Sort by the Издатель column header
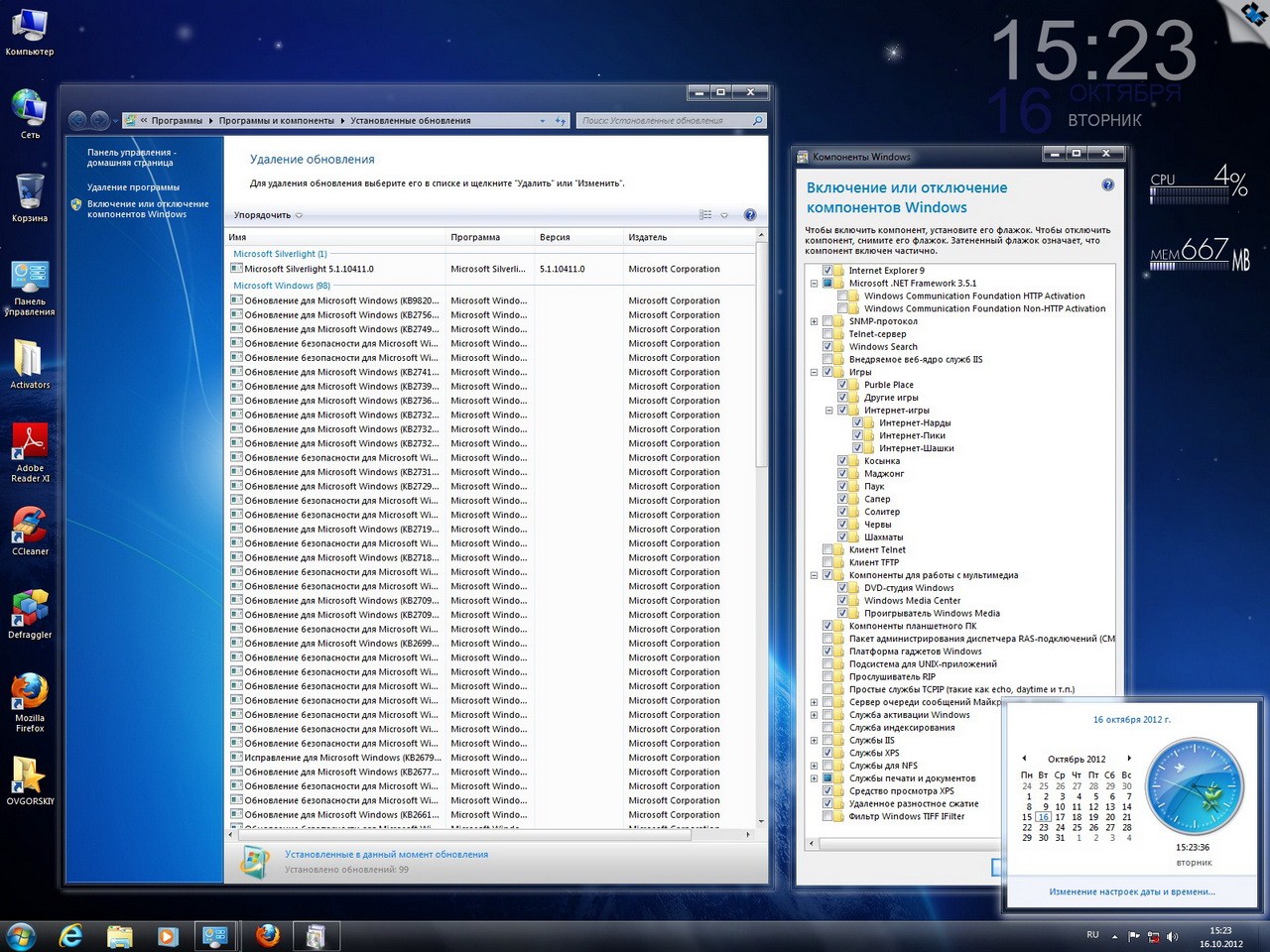Screen dimensions: 1270x952 tap(689, 237)
